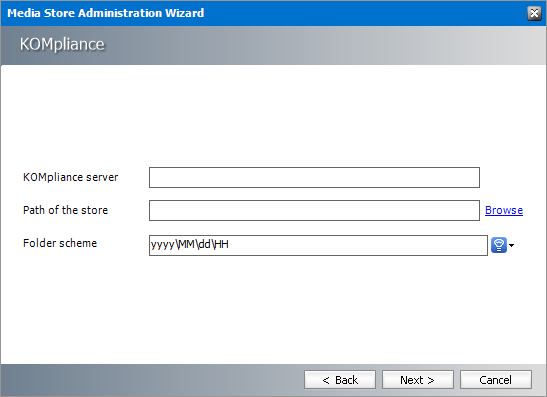Screen dimensions: 547x397
Task: Close the Media Store Administration Wizard
Action: [534, 13]
